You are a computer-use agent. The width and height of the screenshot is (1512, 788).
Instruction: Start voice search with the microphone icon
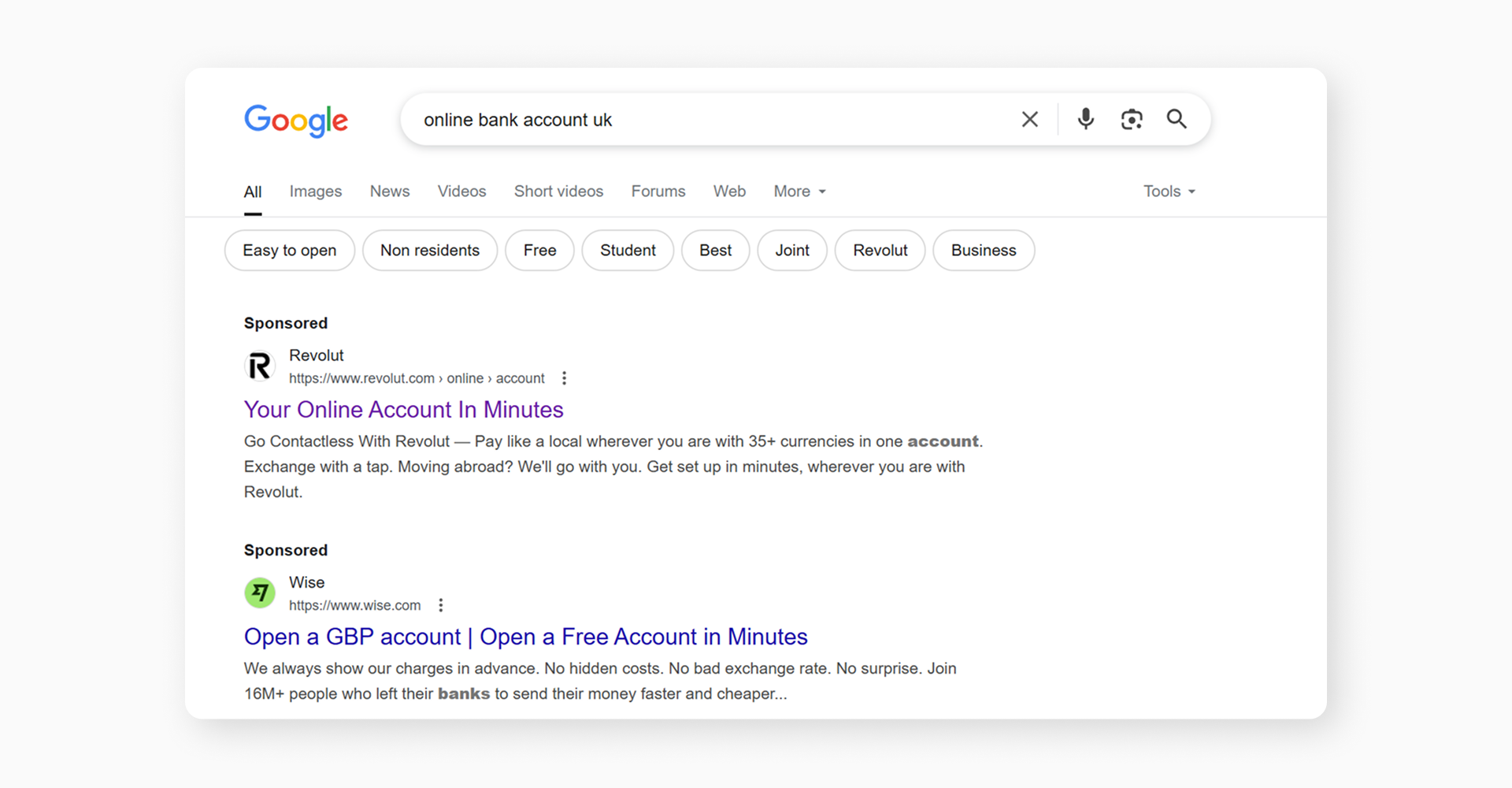point(1085,119)
